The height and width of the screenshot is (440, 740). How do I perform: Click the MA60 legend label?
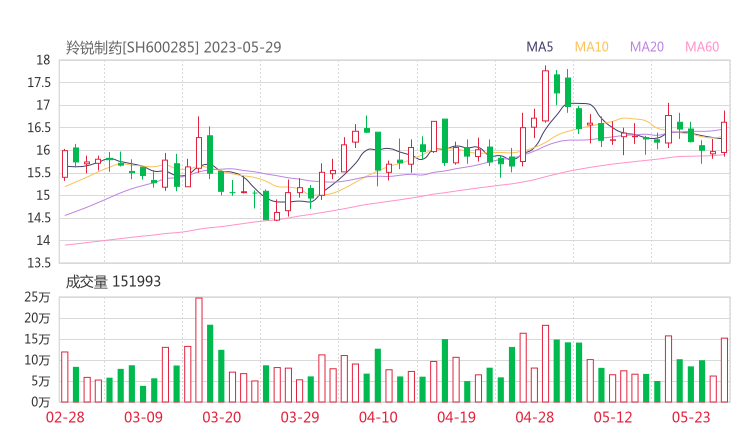click(x=702, y=47)
